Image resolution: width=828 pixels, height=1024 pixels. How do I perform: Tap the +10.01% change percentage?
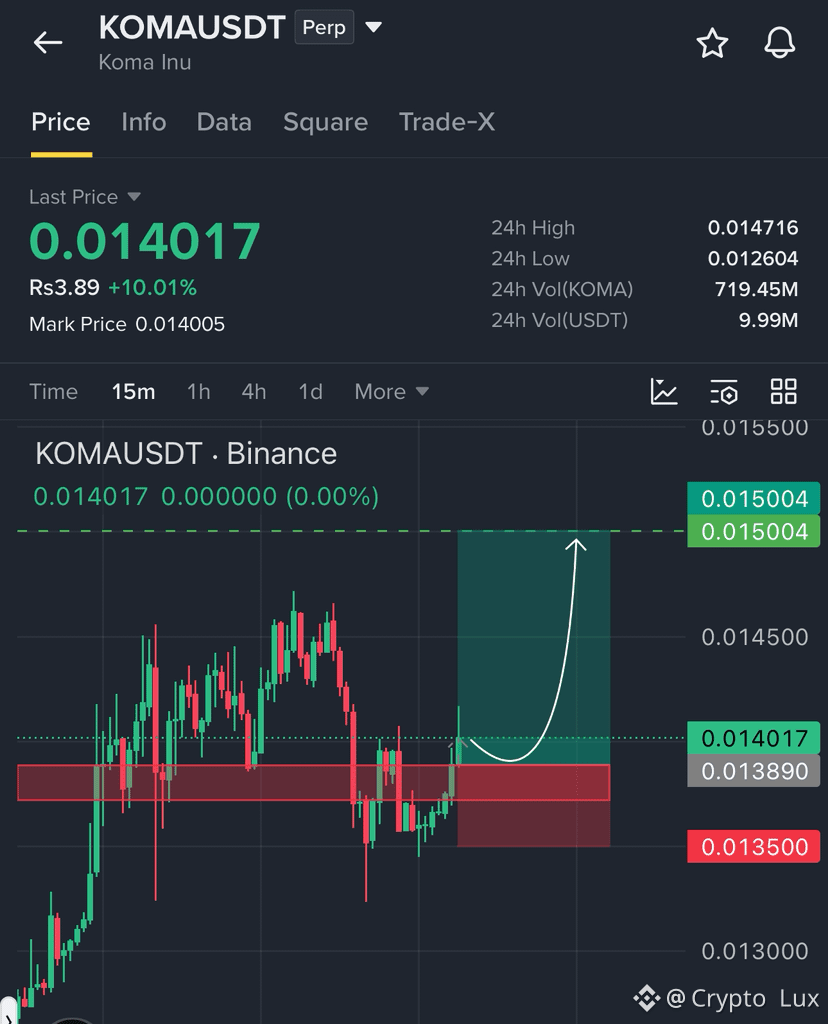coord(152,287)
